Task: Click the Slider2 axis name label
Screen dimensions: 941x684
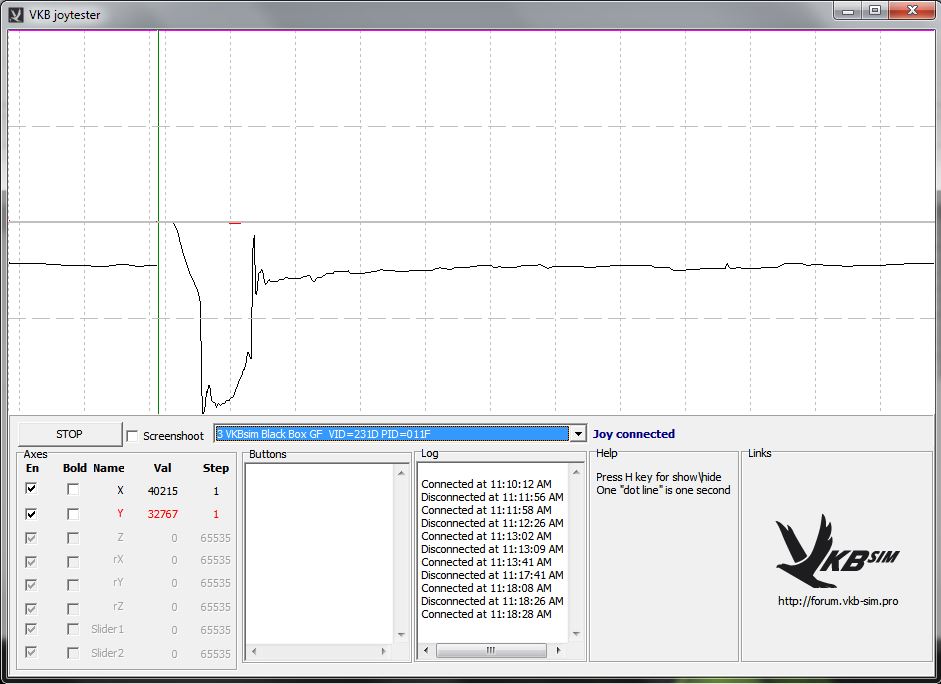Action: [x=107, y=653]
